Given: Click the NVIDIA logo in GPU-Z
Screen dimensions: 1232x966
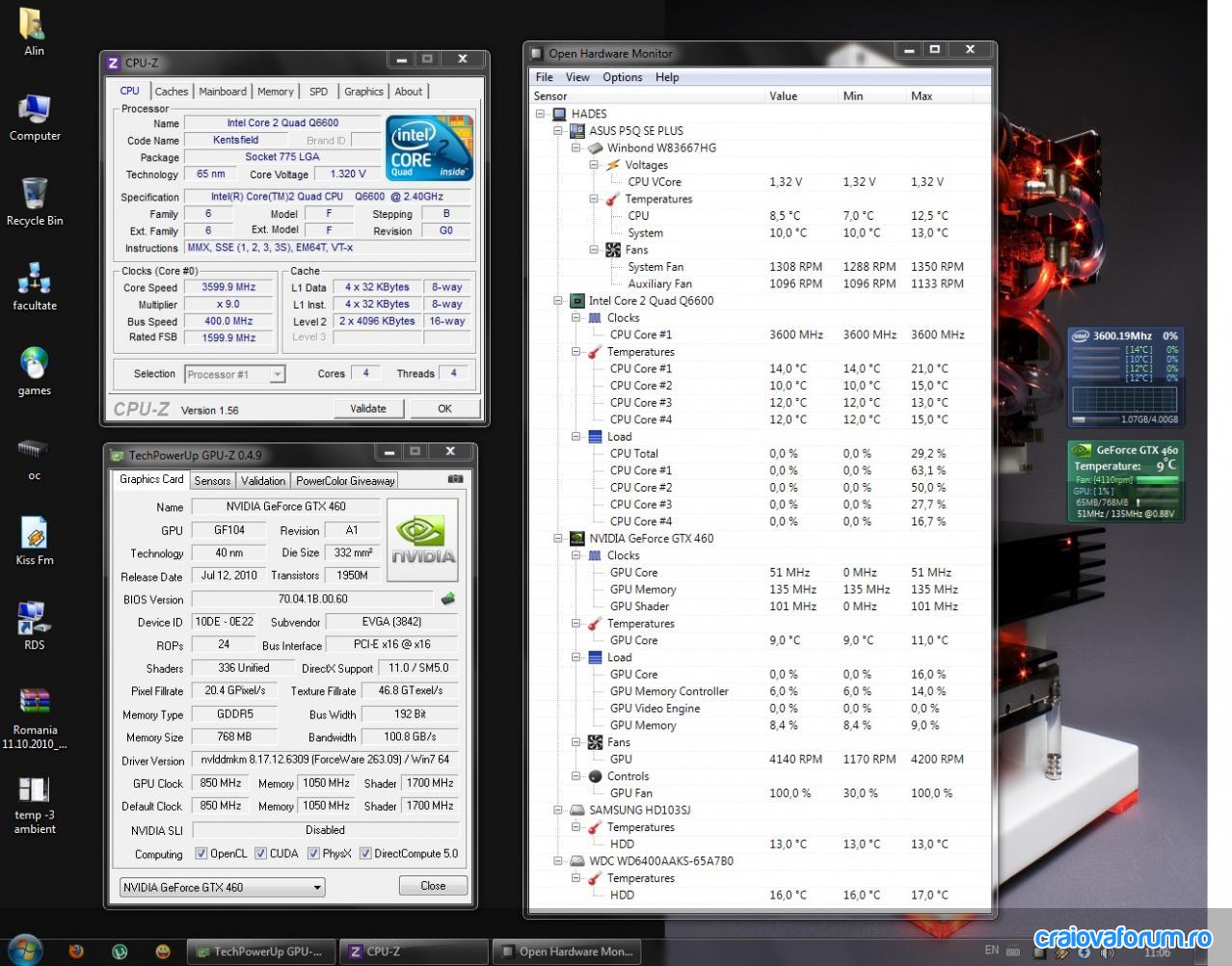Looking at the screenshot, I should tap(422, 539).
